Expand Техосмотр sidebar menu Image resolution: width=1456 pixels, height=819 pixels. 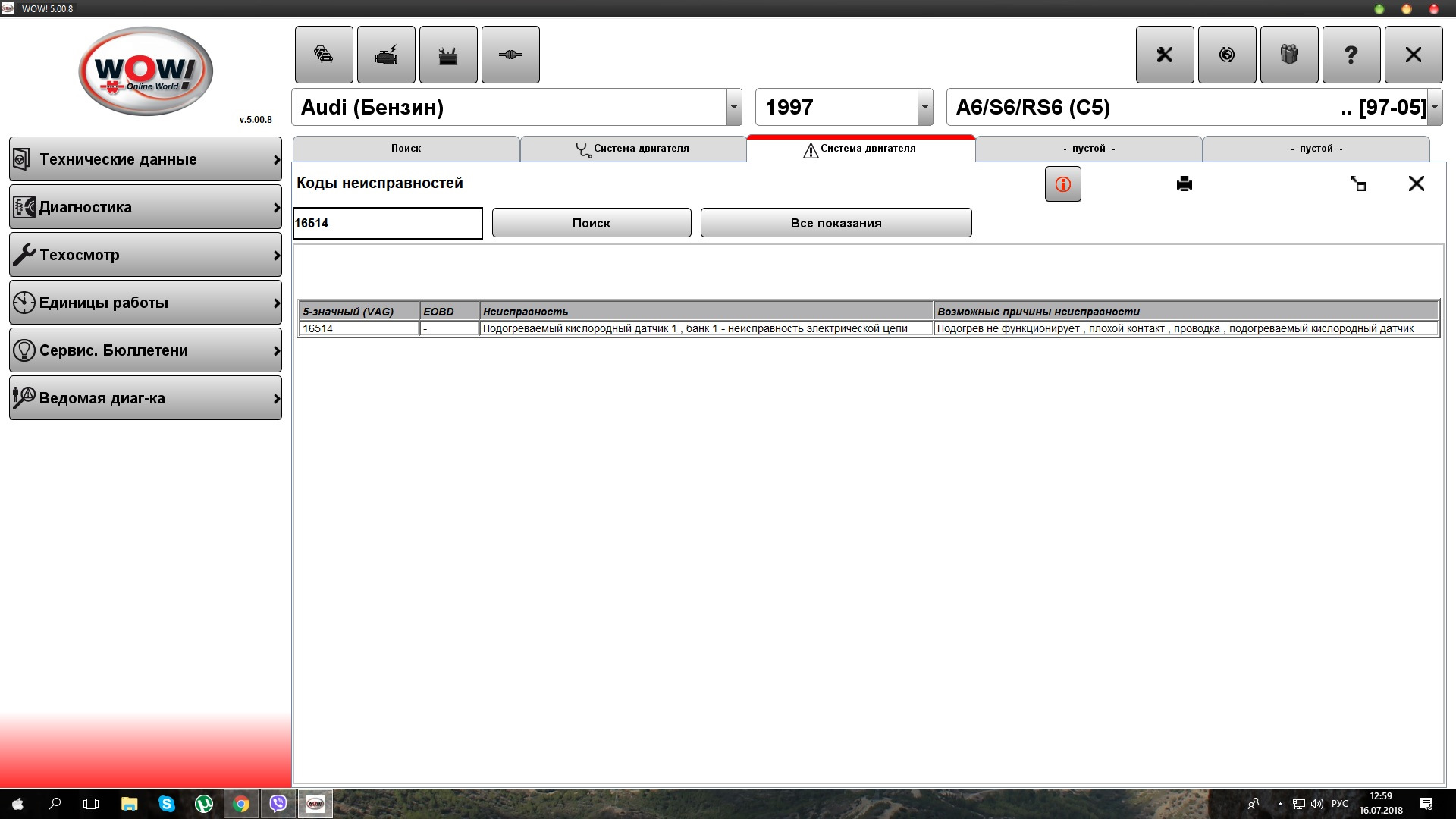coord(146,255)
